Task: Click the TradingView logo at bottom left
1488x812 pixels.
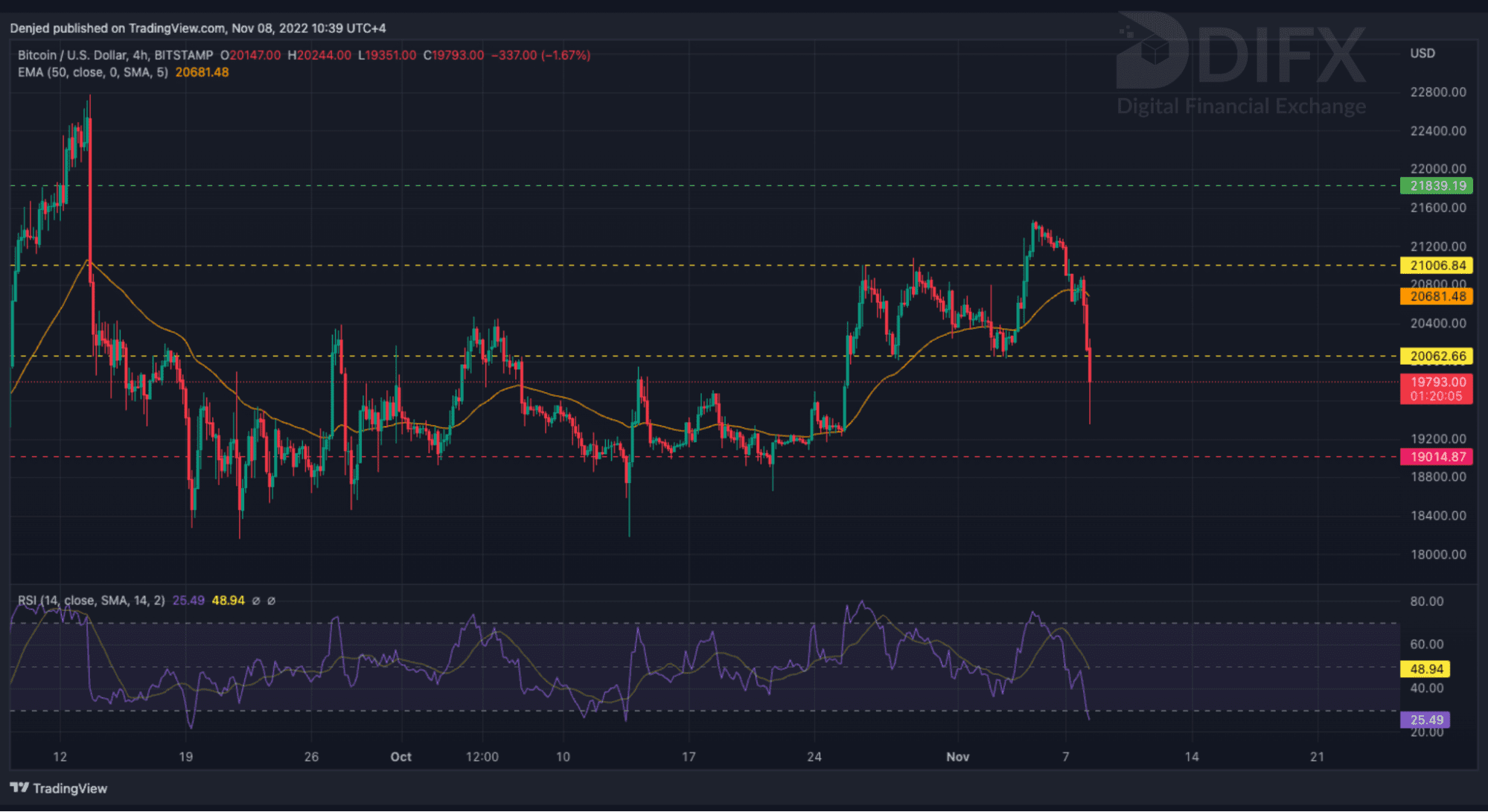Action: pos(58,788)
